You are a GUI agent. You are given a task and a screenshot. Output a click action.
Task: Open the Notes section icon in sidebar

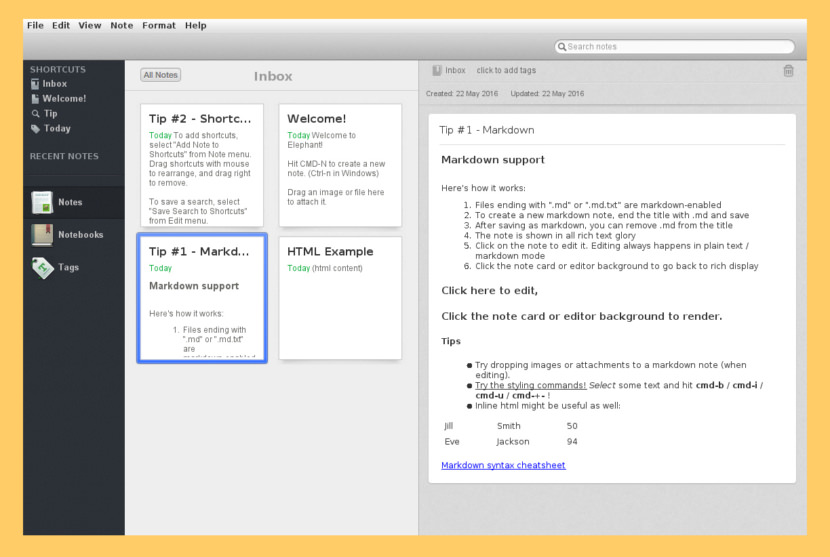coord(42,202)
